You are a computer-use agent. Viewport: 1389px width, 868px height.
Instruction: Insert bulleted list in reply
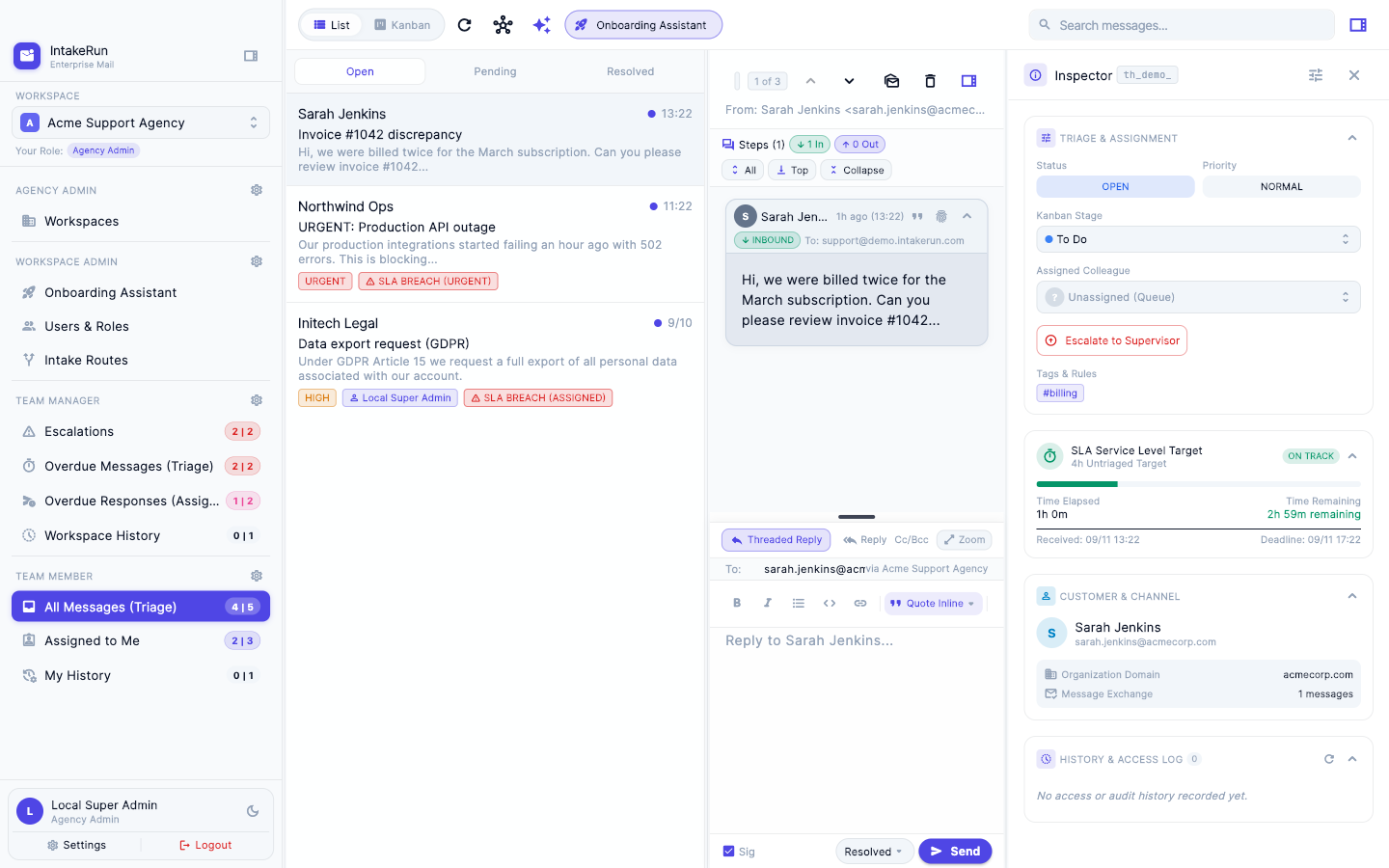click(799, 603)
